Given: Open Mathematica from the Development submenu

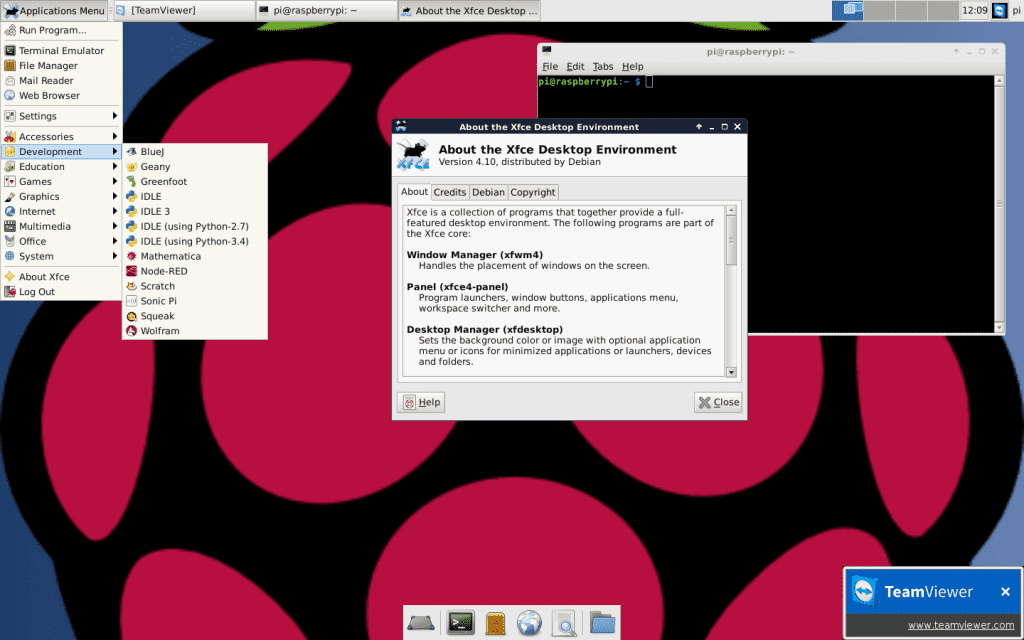Looking at the screenshot, I should tap(170, 256).
